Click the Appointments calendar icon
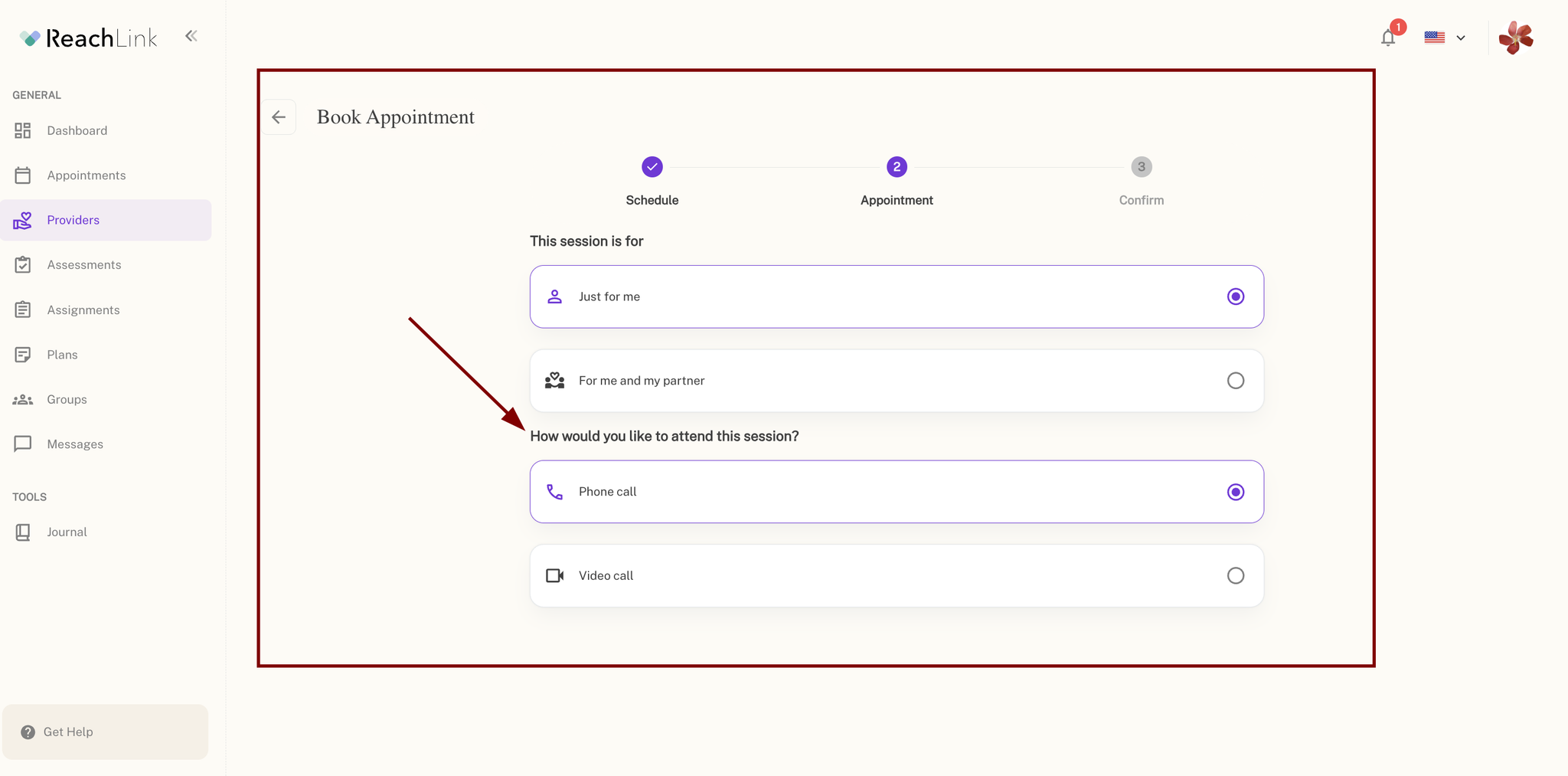The image size is (1568, 776). click(23, 175)
